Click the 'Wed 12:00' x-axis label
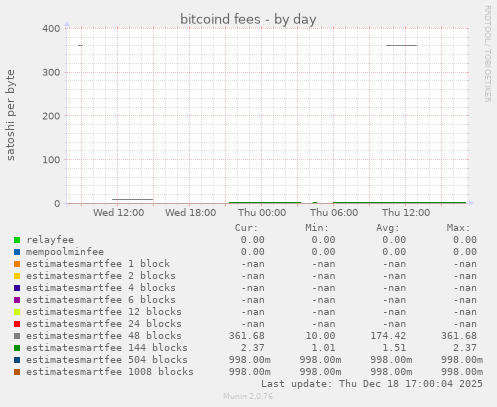 (x=119, y=213)
